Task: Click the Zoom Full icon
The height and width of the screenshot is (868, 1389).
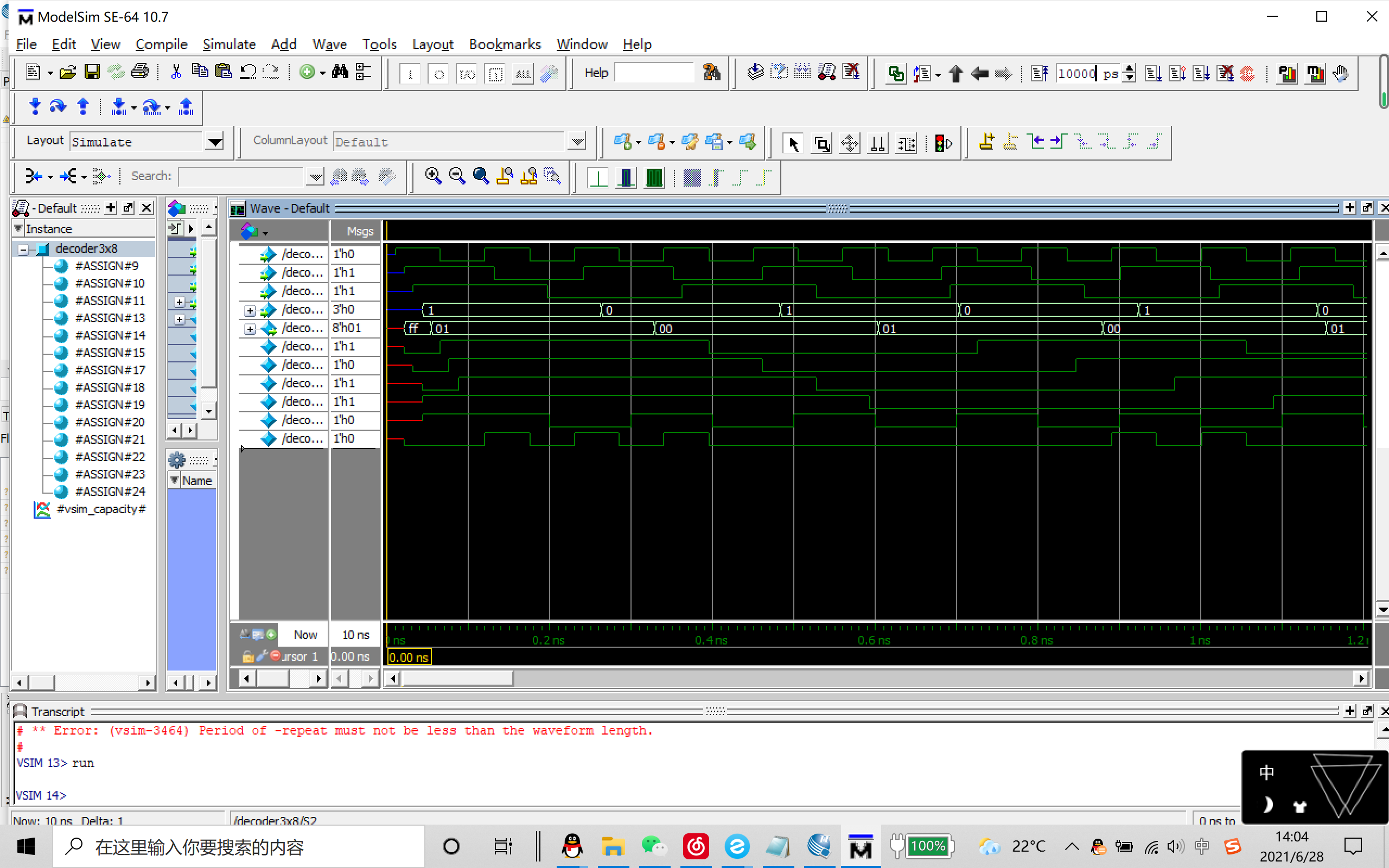Action: pos(481,176)
